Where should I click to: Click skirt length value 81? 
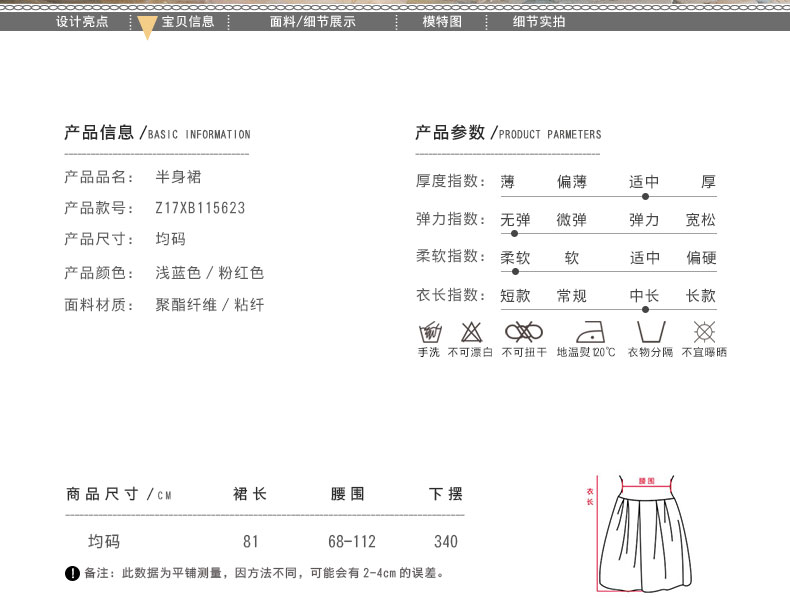coord(251,542)
